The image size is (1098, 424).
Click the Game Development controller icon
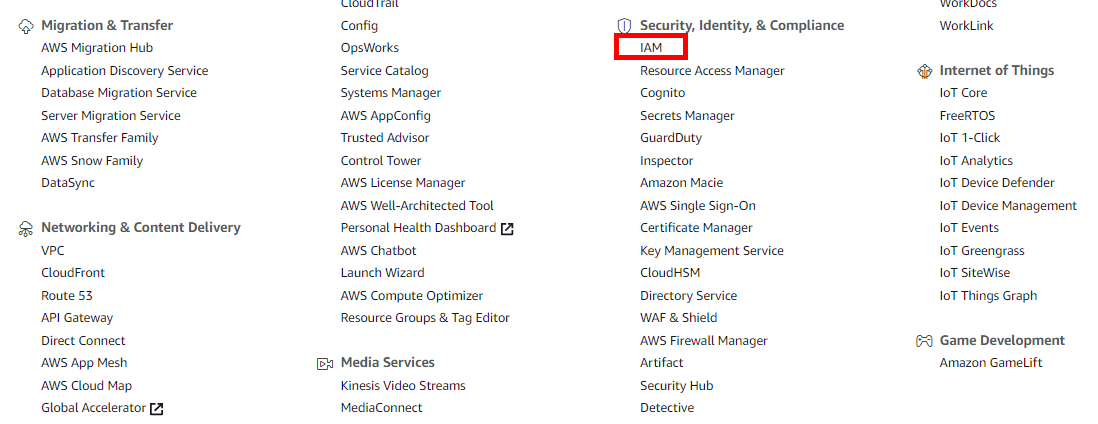(x=924, y=341)
